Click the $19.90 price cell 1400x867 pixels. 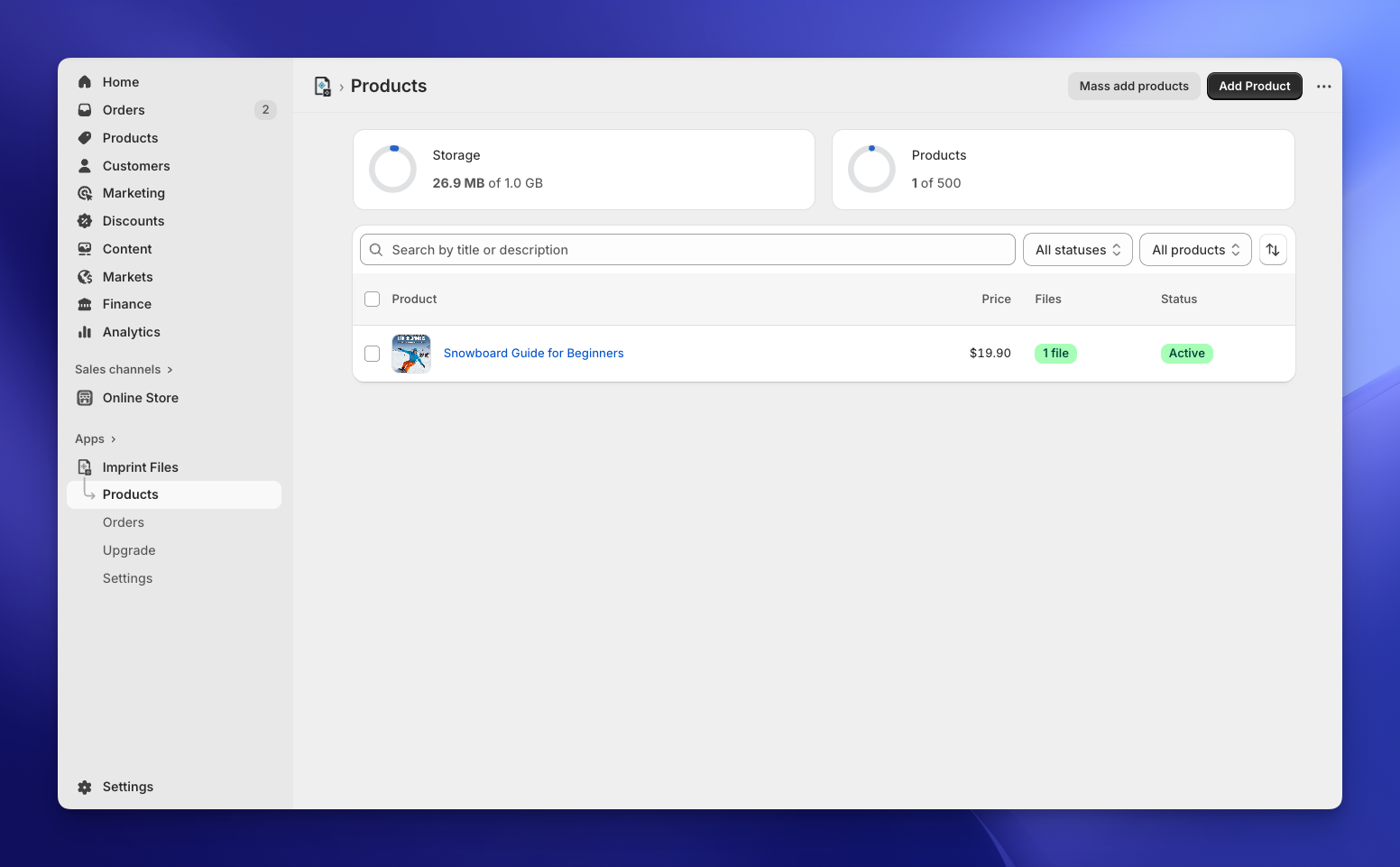[990, 354]
